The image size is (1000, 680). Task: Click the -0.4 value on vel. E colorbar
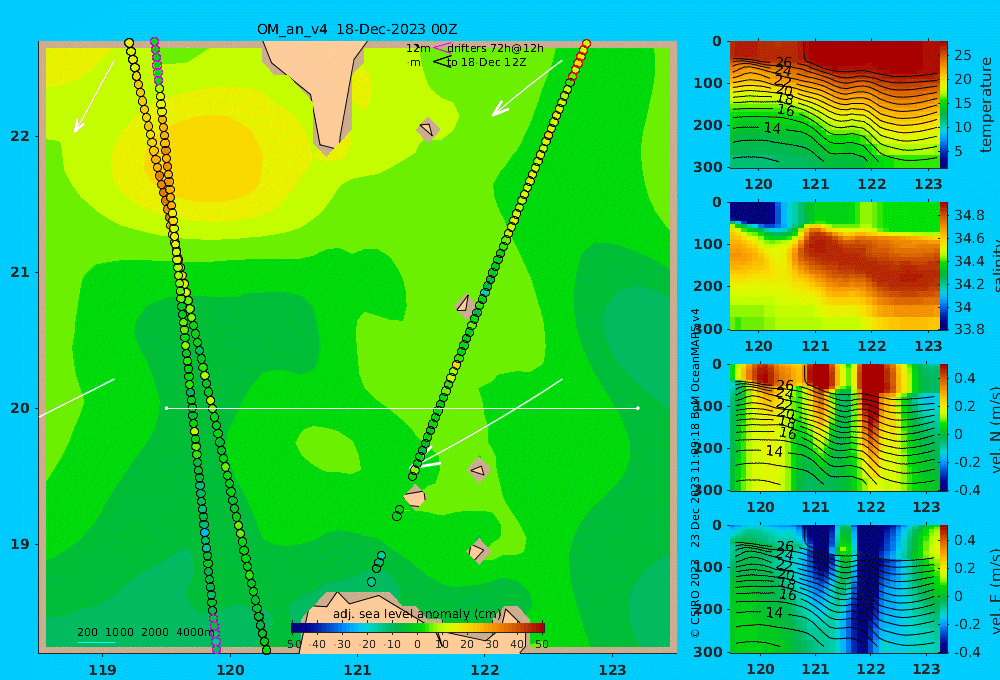[x=966, y=652]
